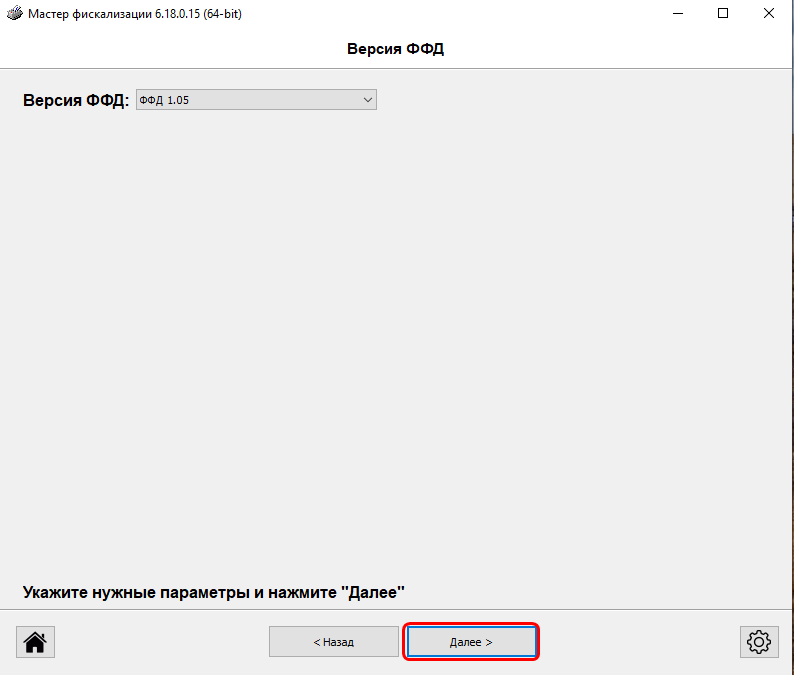Click the home icon button
This screenshot has height=675, width=794.
pos(35,642)
